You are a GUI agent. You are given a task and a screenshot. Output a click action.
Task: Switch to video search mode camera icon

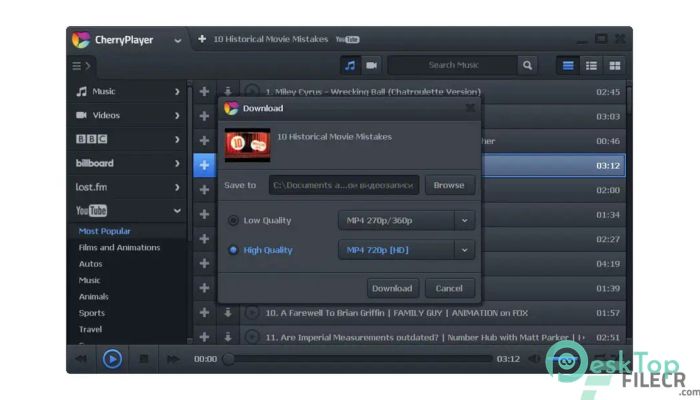click(371, 66)
